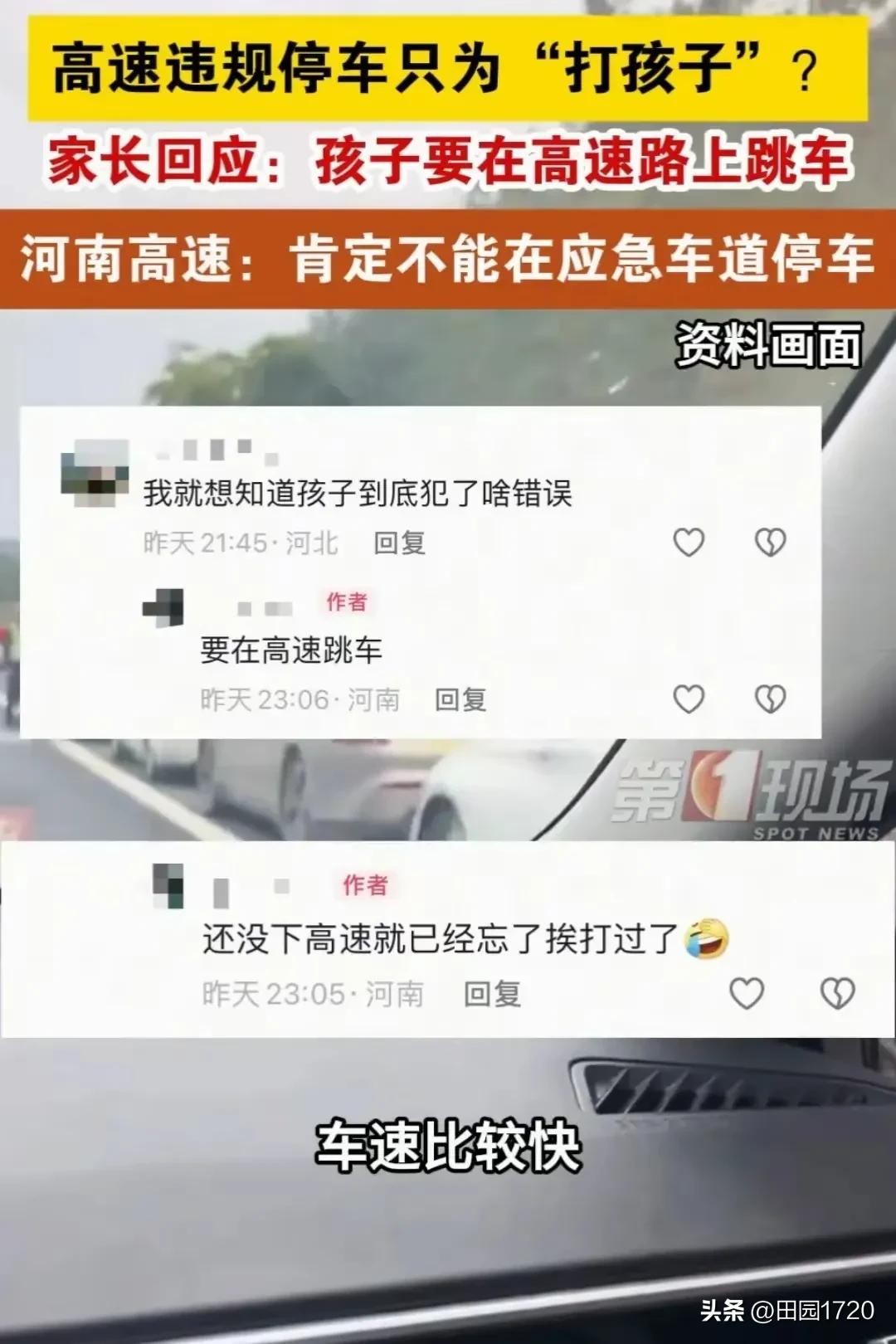Like the comment "还没下高速就已经忘了挨打过了"
Screen dimensions: 896x1344
[747, 993]
